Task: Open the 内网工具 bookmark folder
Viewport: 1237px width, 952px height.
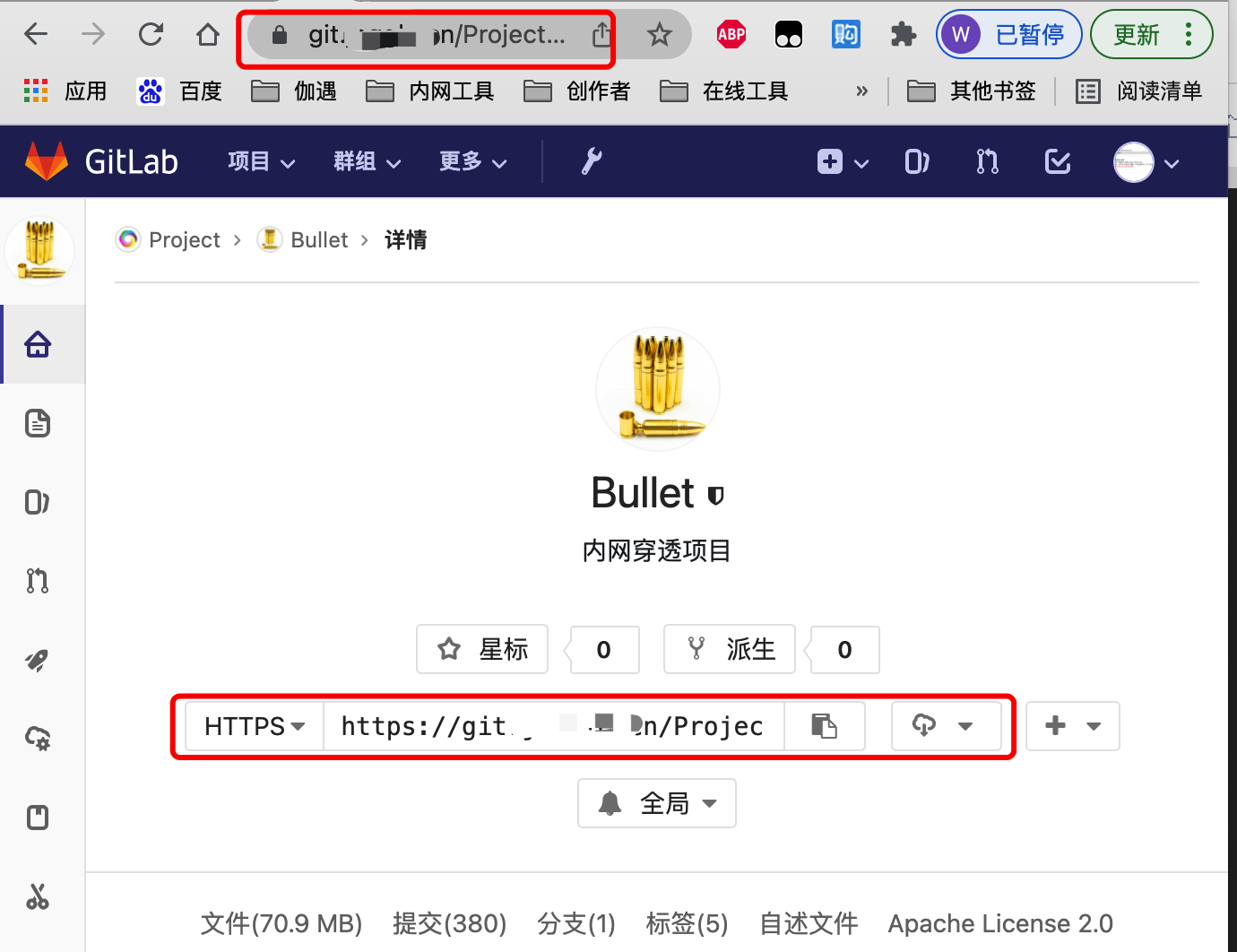Action: (x=430, y=91)
